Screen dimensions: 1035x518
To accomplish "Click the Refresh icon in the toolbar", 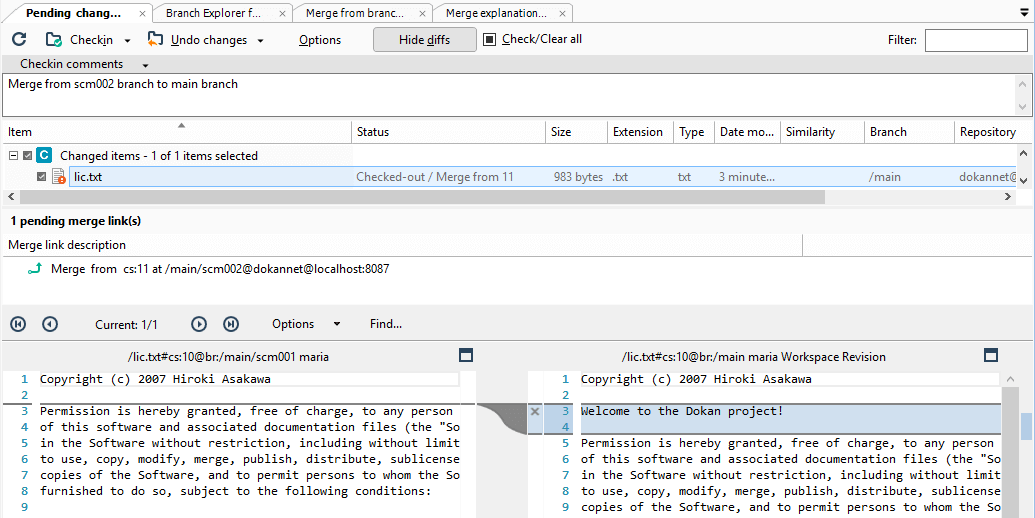I will [x=19, y=40].
